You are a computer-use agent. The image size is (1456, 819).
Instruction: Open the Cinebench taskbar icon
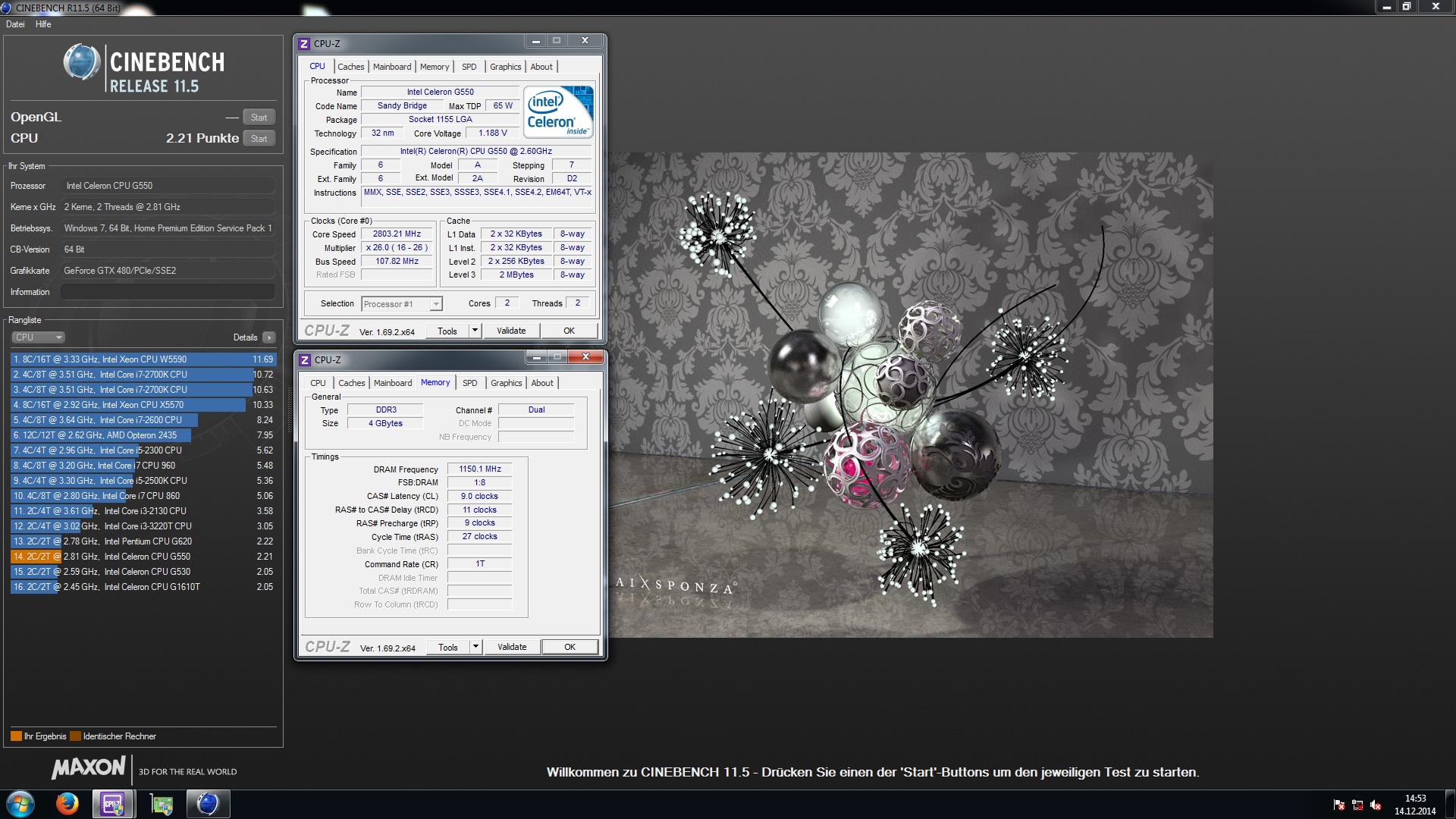(208, 804)
